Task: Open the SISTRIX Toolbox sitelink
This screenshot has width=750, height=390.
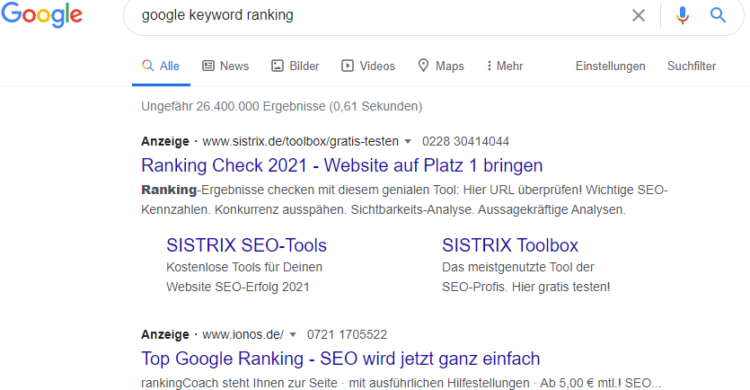Action: [x=510, y=245]
